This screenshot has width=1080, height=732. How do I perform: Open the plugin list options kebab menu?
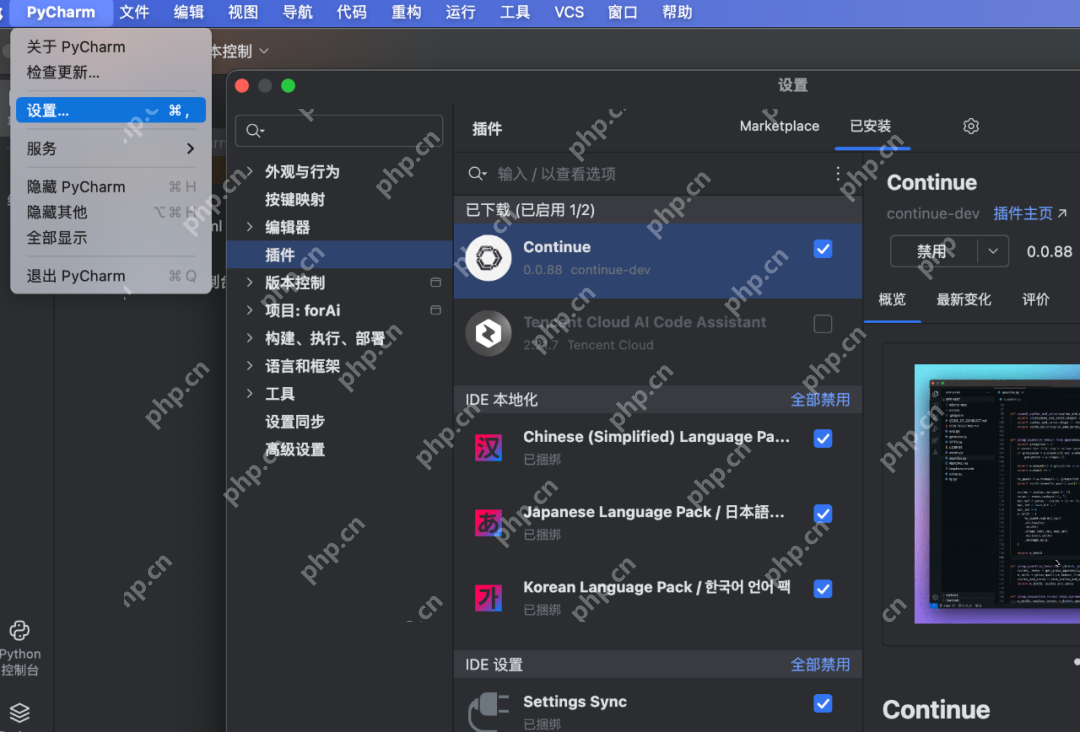click(838, 174)
